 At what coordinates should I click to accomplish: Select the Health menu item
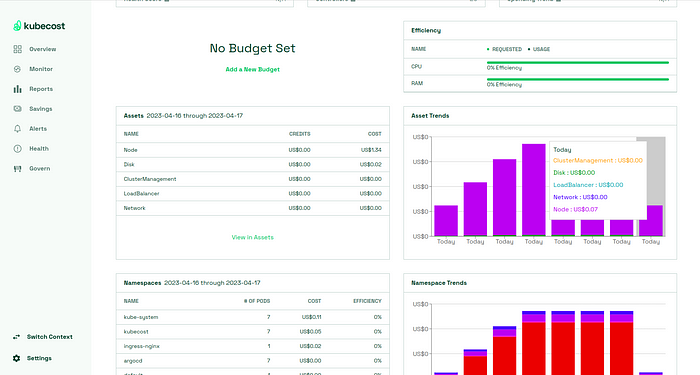click(39, 149)
